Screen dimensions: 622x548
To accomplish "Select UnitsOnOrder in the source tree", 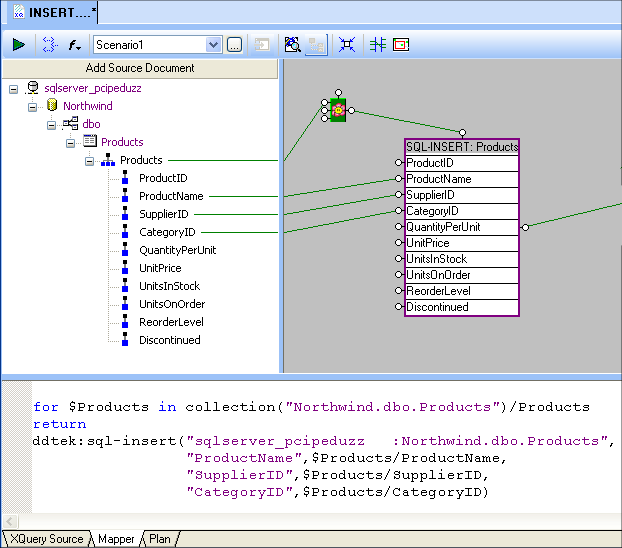I will click(x=172, y=304).
